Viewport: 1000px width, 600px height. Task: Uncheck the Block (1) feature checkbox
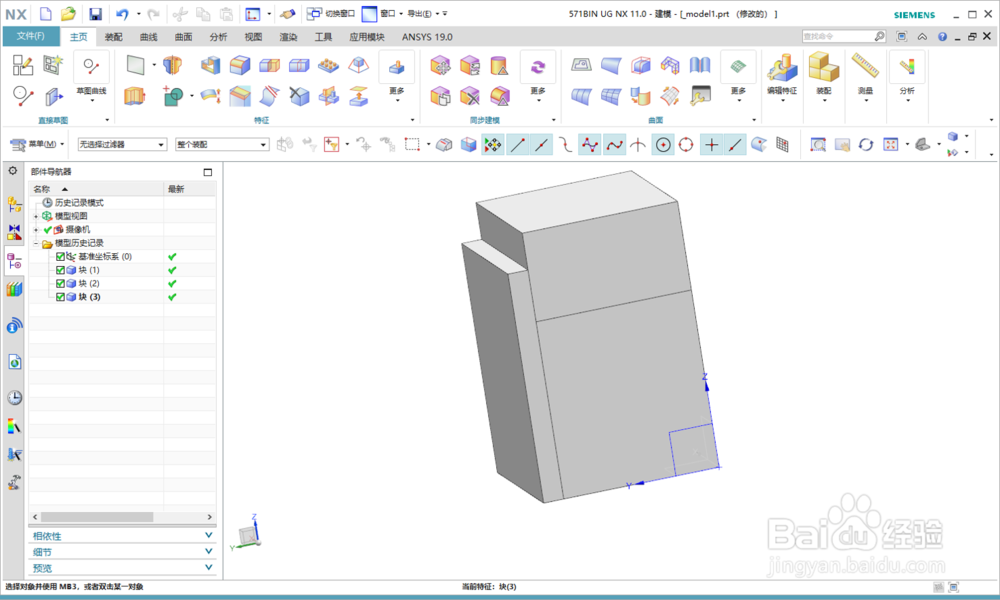[60, 270]
